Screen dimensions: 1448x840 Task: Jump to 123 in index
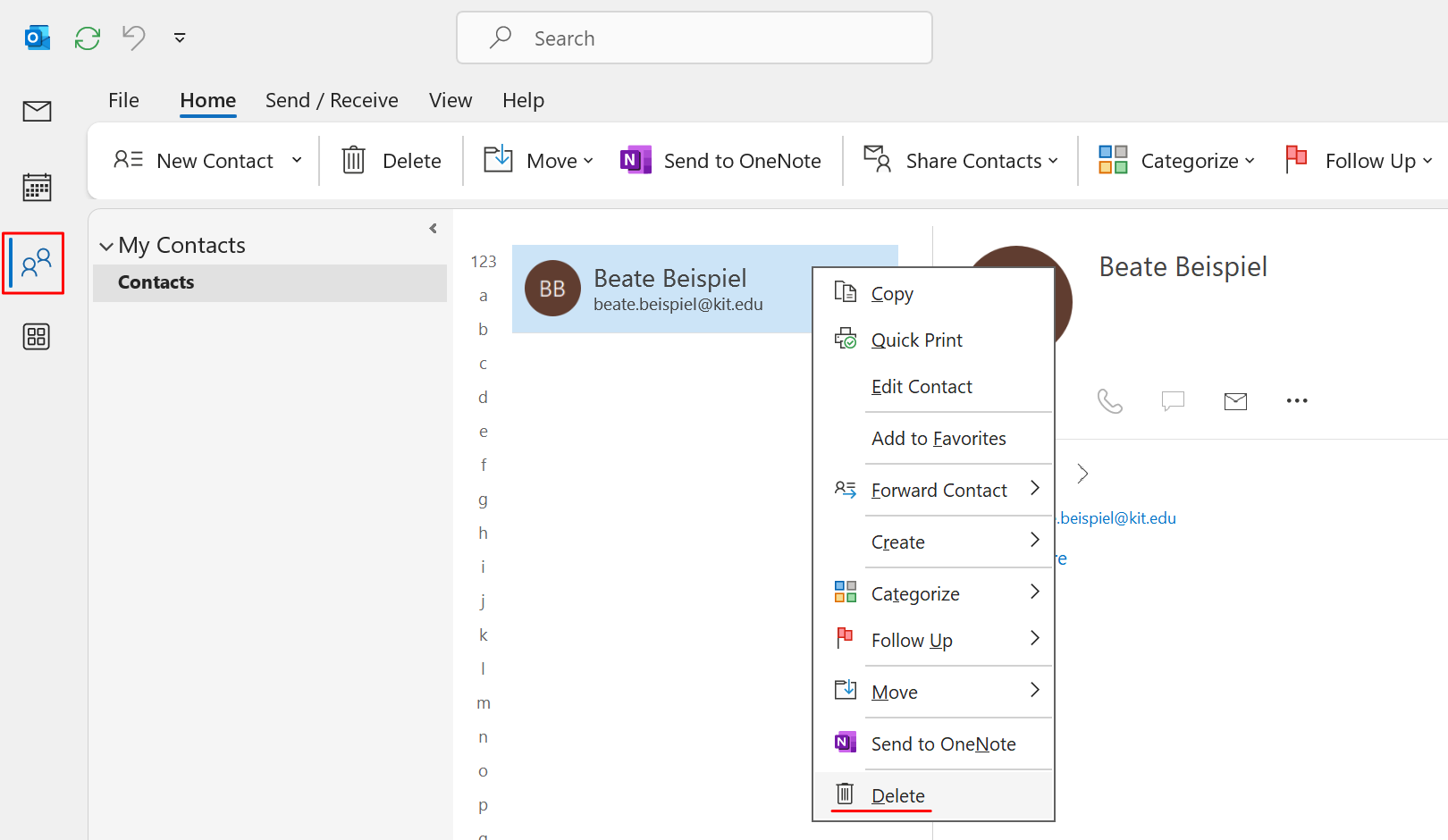tap(484, 262)
